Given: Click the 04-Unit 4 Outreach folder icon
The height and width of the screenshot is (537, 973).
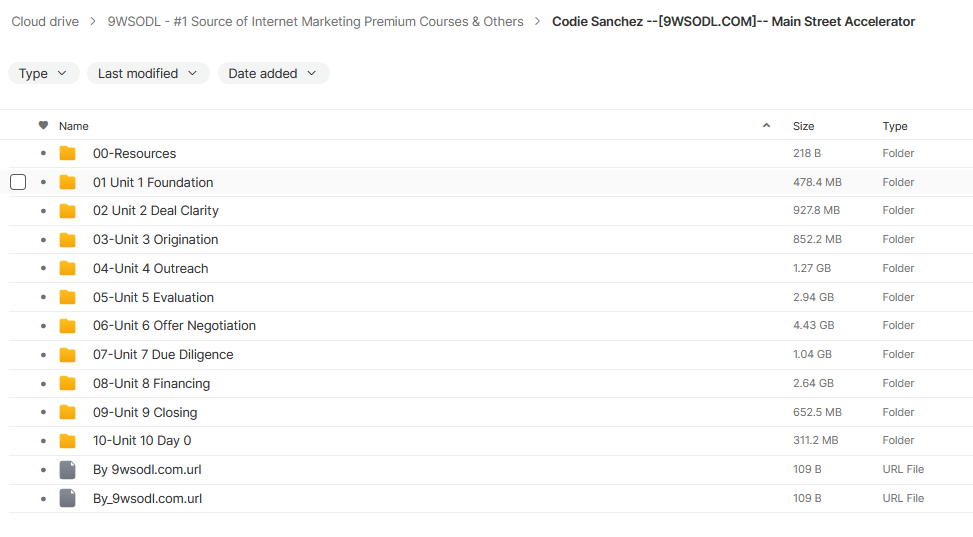Looking at the screenshot, I should pos(68,268).
